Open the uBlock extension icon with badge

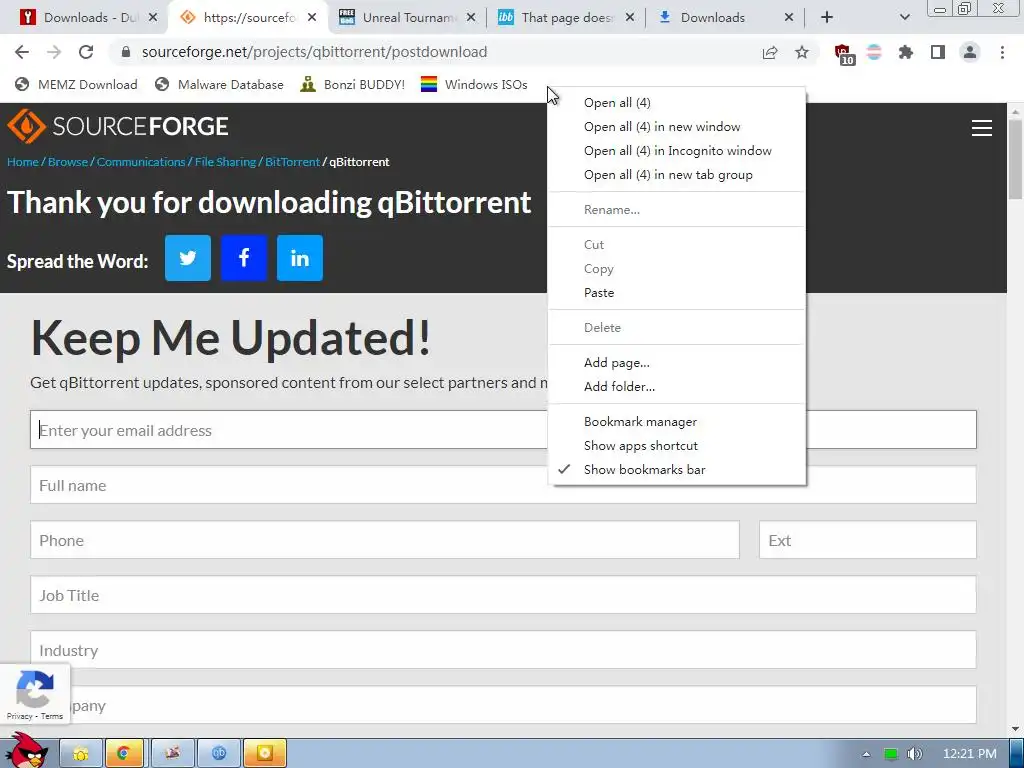[843, 54]
